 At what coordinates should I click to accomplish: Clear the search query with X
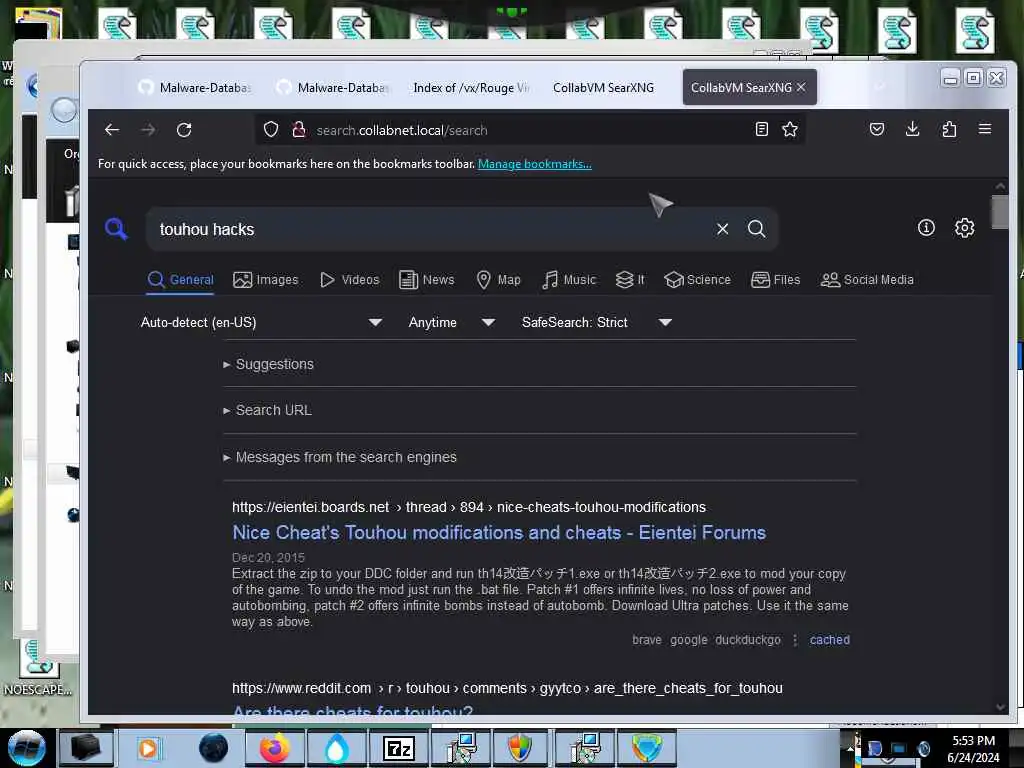(x=722, y=229)
